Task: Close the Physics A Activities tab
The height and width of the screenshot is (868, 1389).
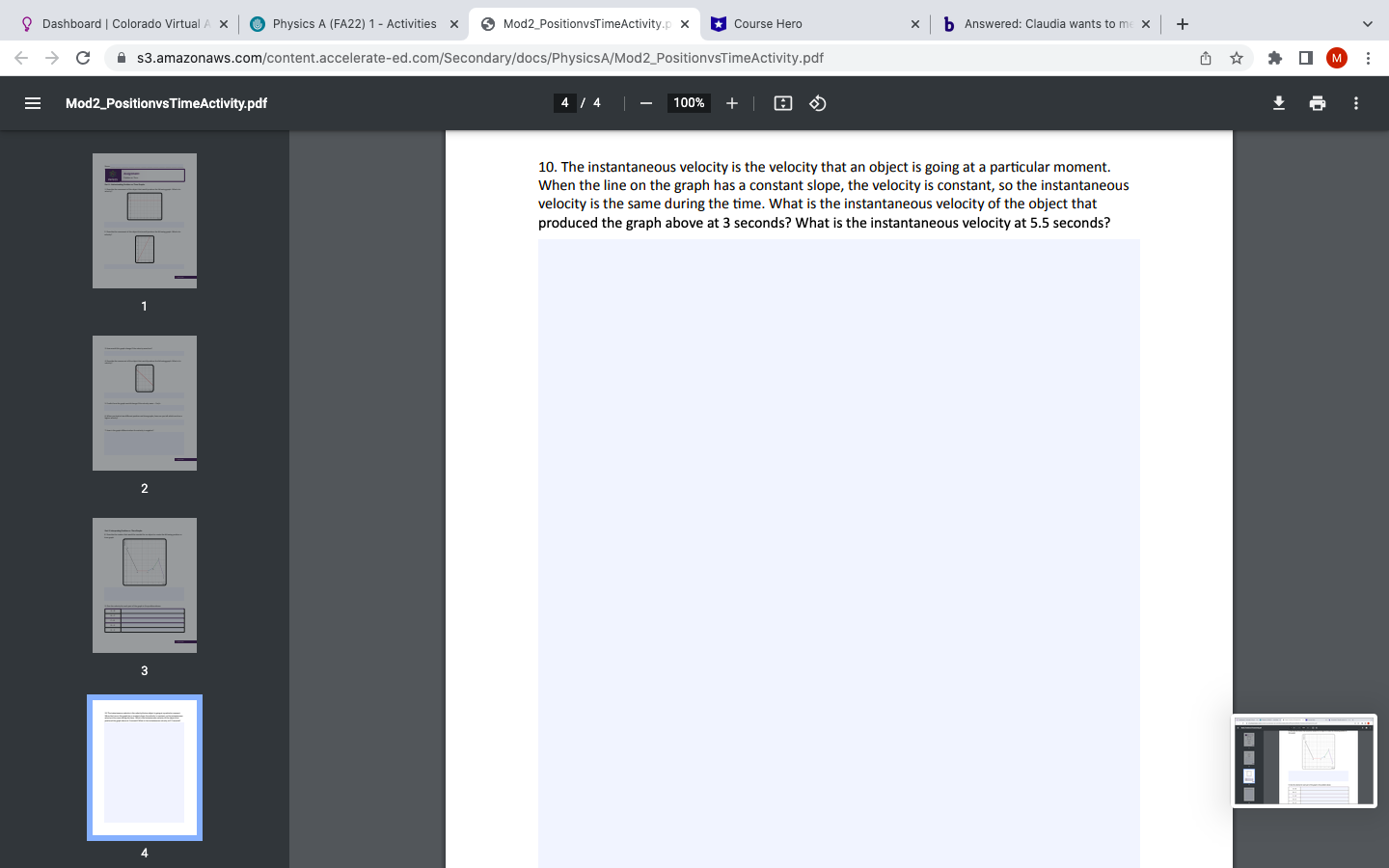Action: click(454, 24)
